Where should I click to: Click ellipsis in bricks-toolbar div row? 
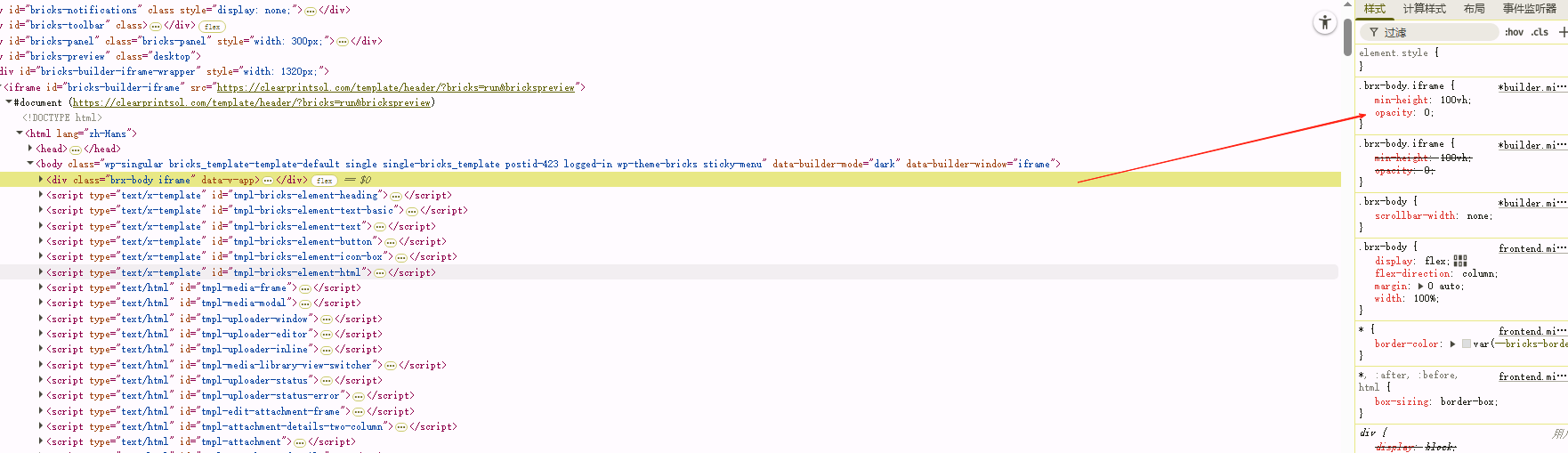pyautogui.click(x=156, y=26)
